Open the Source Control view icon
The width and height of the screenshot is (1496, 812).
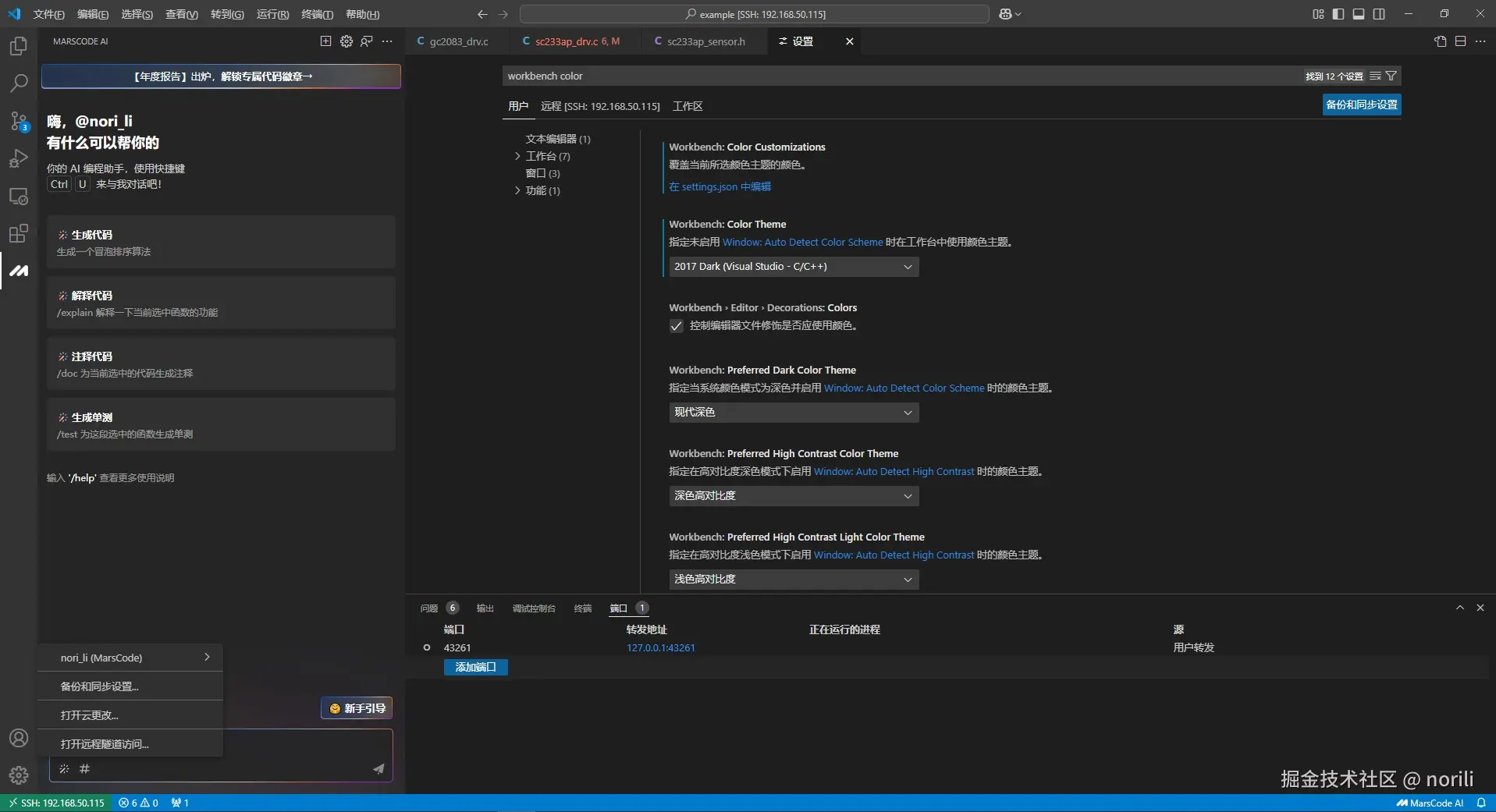click(x=19, y=121)
